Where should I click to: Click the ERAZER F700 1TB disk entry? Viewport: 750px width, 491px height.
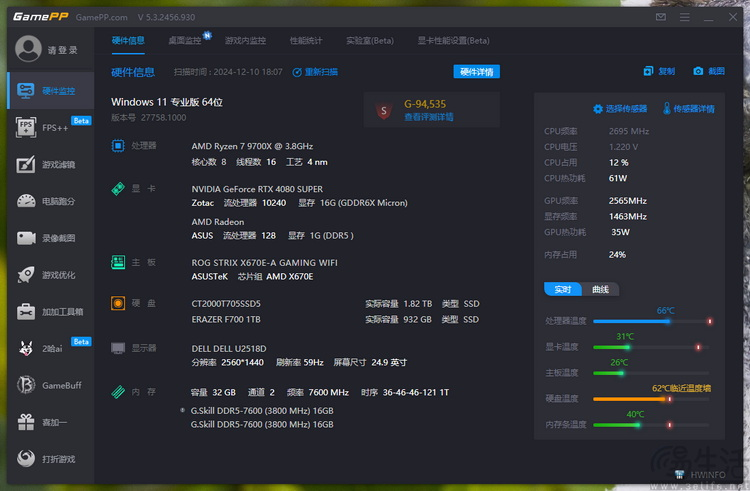(x=226, y=319)
